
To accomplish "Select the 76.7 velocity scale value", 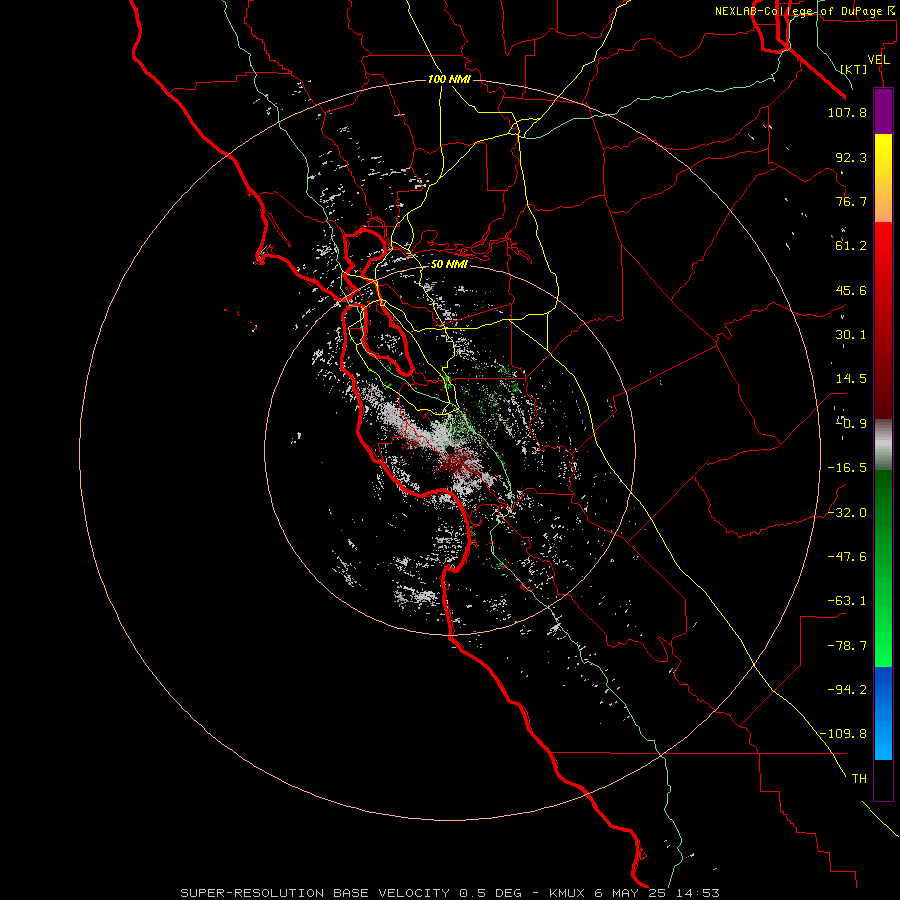I will pyautogui.click(x=851, y=201).
